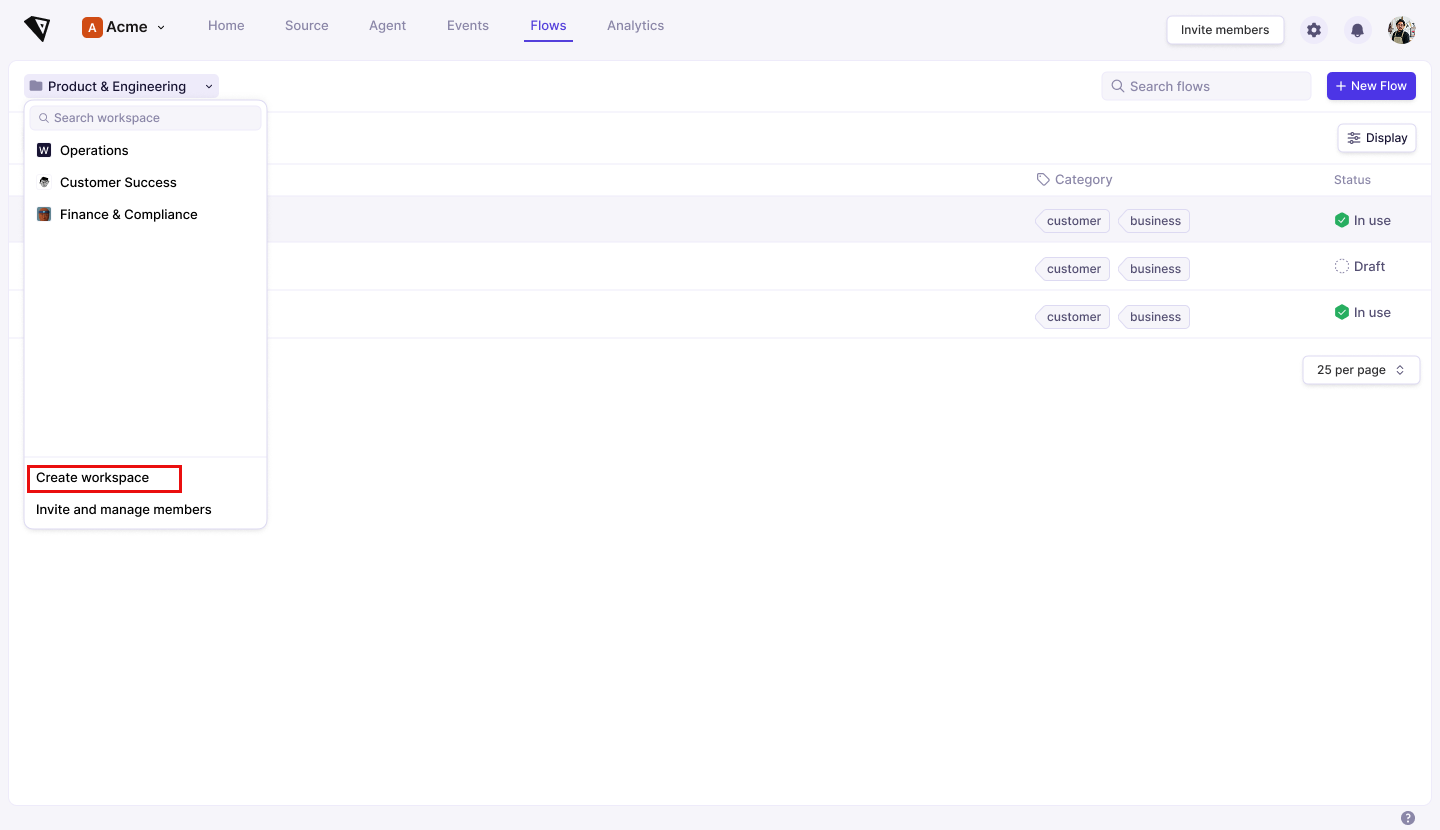Screen dimensions: 1440x830
Task: Click the app logo in top-left corner
Action: pos(37,29)
